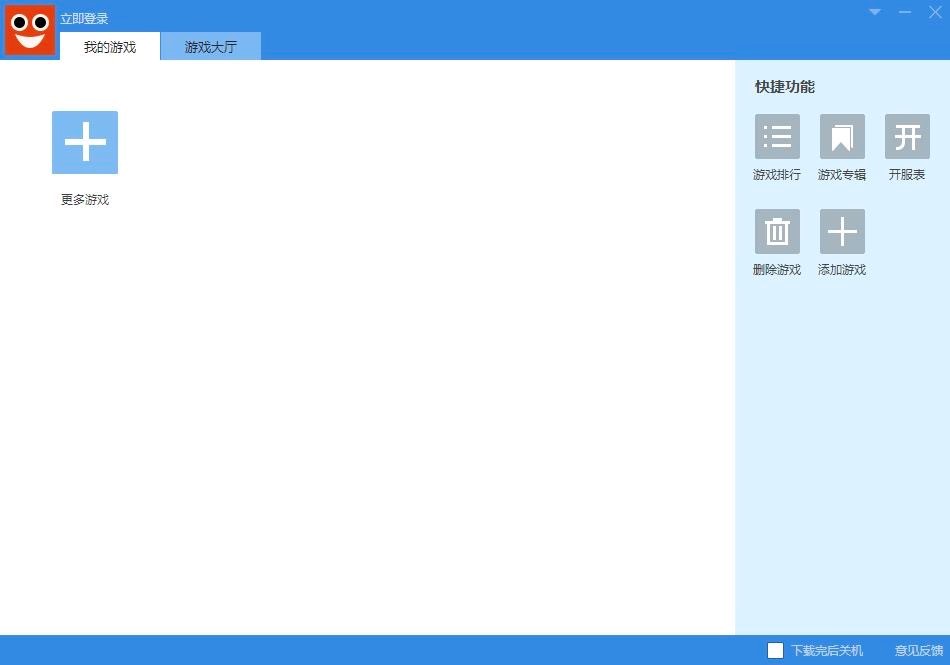Open the 立即登录 login link

(x=84, y=19)
